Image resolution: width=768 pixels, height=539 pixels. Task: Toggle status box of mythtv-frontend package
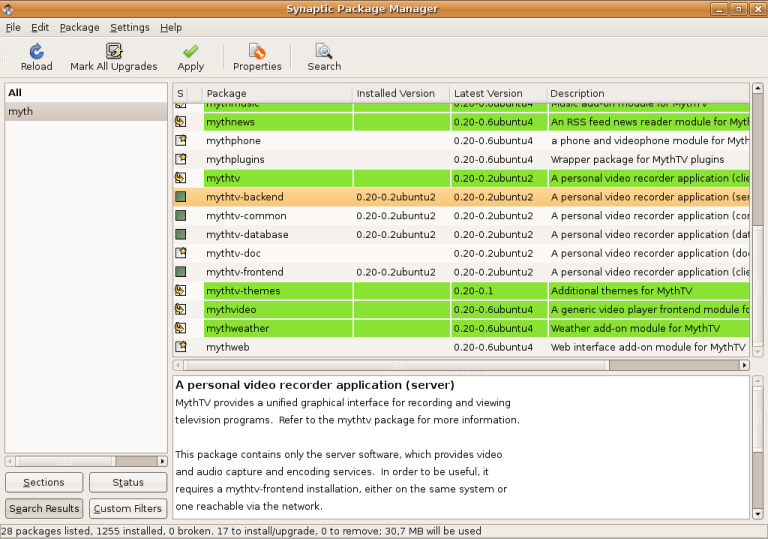click(x=181, y=271)
